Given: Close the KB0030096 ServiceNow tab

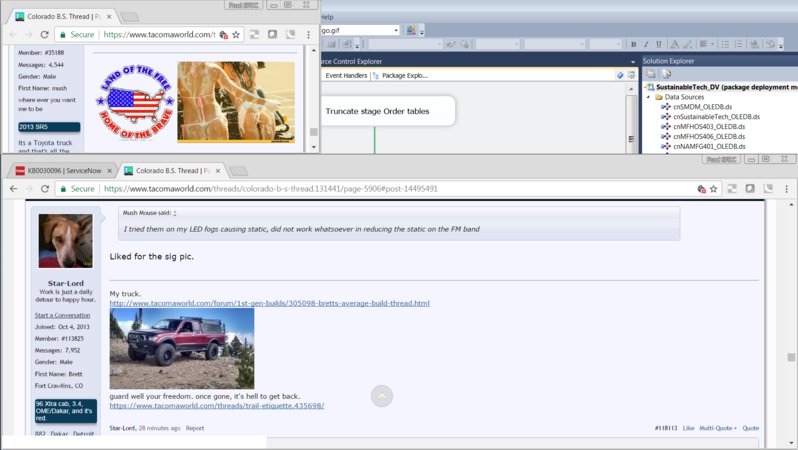Looking at the screenshot, I should [x=109, y=171].
